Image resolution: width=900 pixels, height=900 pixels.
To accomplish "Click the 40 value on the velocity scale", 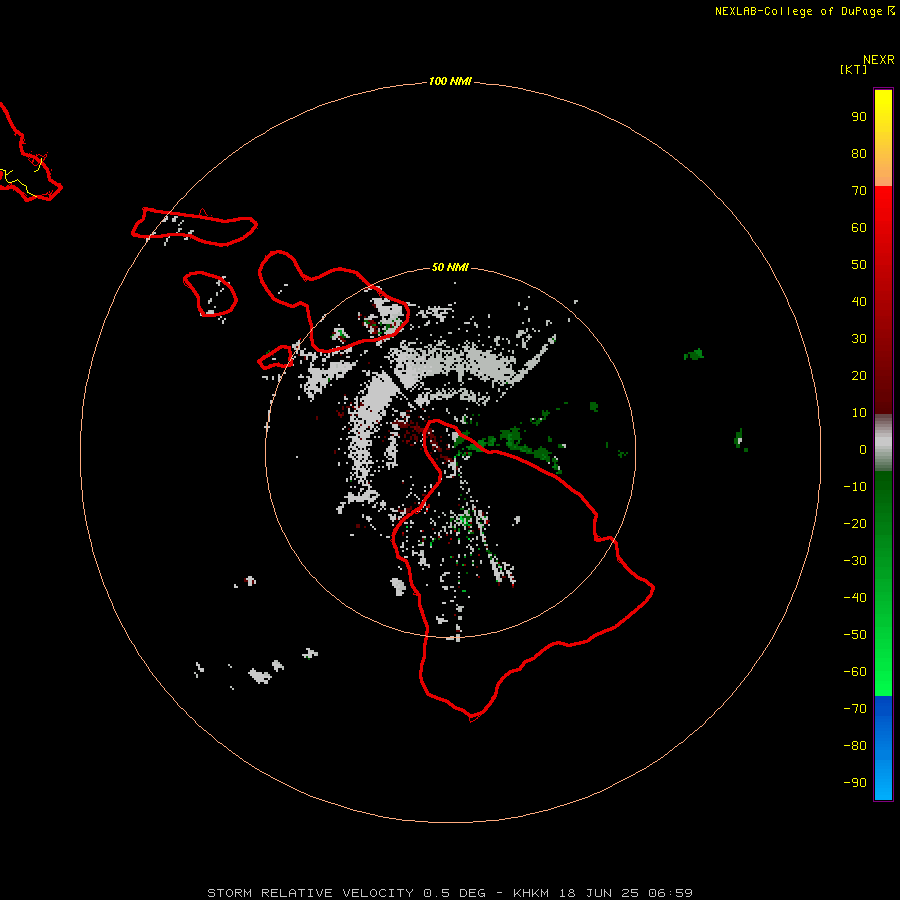I will 859,301.
